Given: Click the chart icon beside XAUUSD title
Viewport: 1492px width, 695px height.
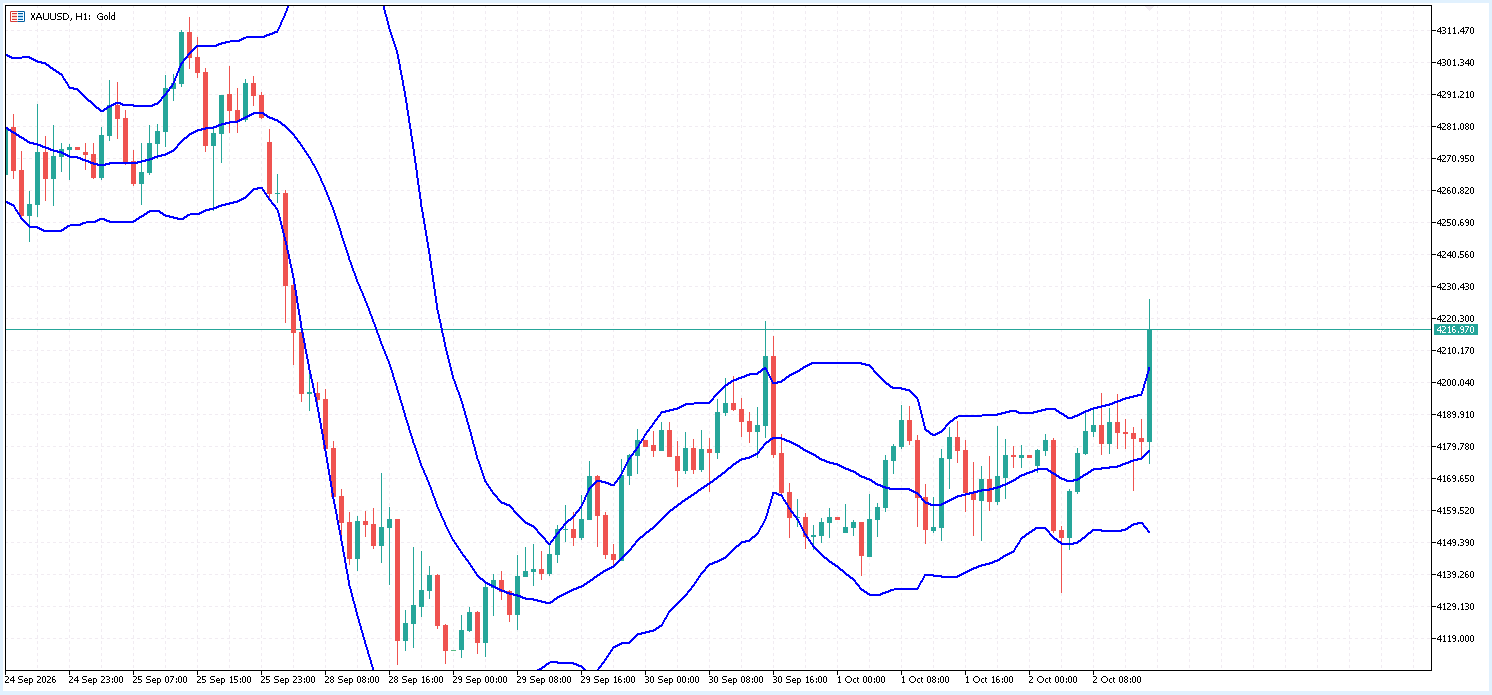Looking at the screenshot, I should point(17,16).
